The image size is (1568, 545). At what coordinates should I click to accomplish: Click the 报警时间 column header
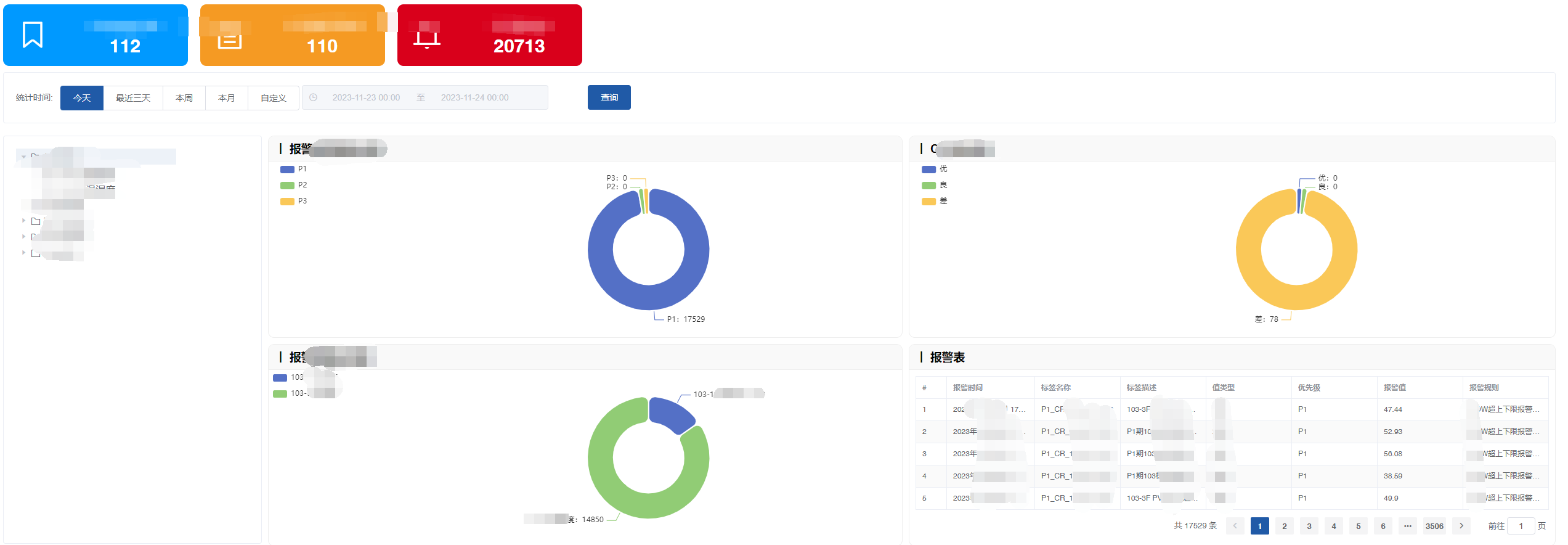click(x=967, y=388)
